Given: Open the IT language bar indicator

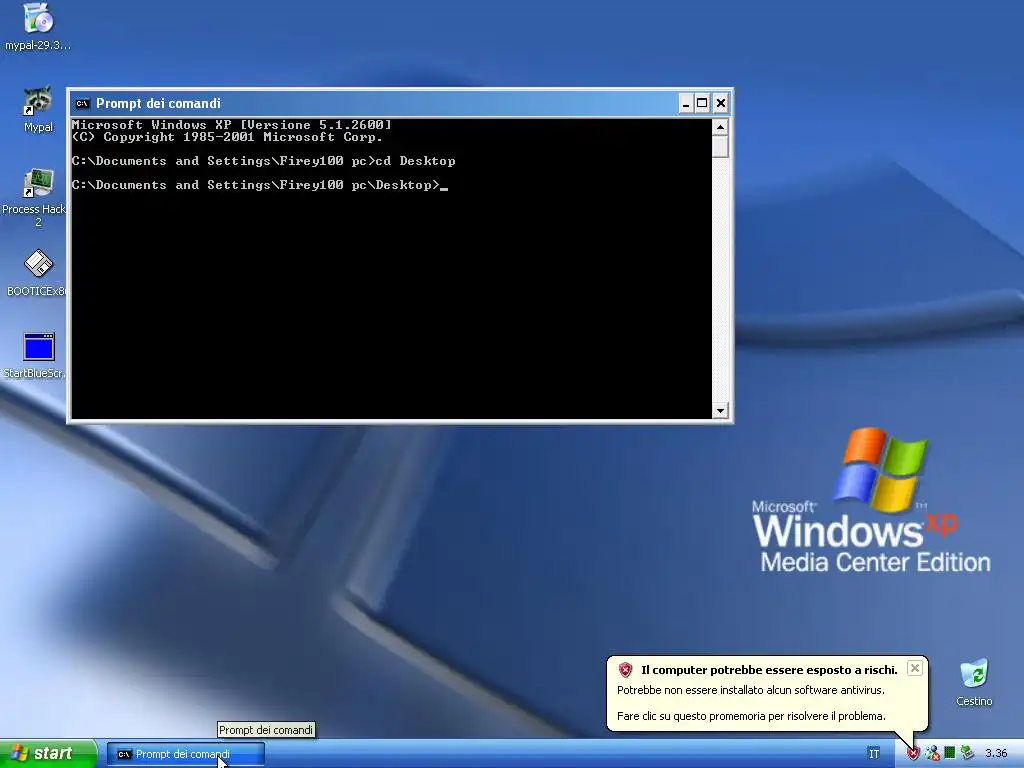Looking at the screenshot, I should click(x=874, y=754).
